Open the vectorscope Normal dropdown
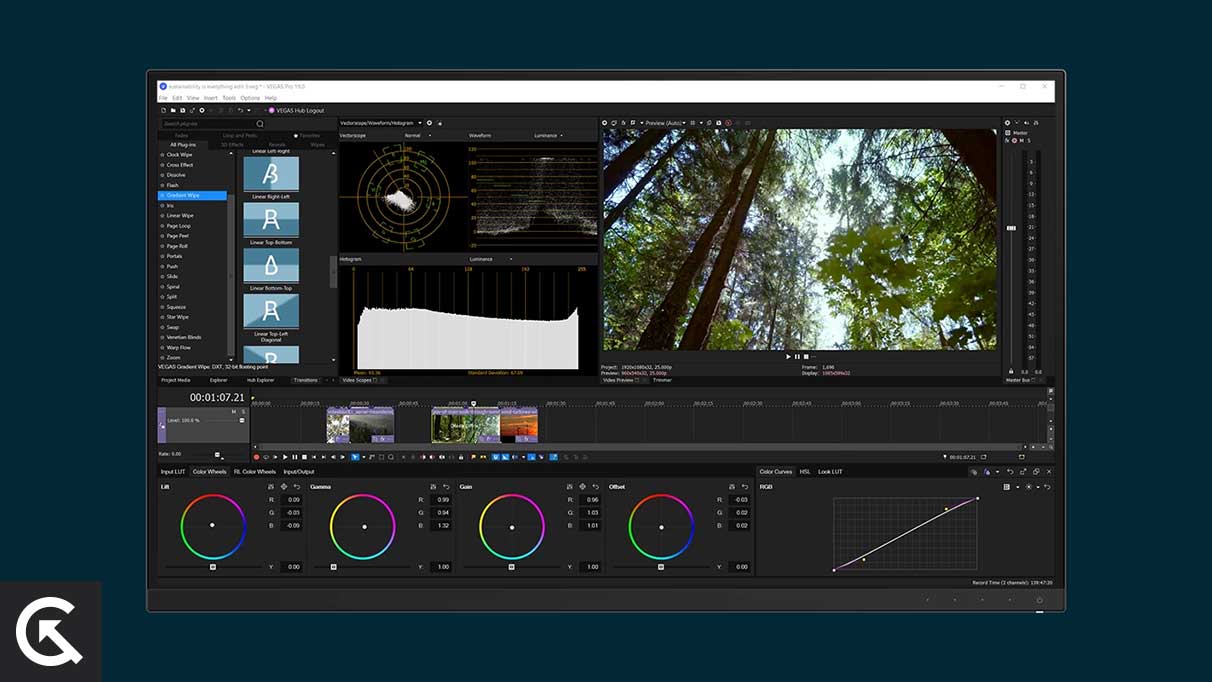The height and width of the screenshot is (682, 1212). 417,135
